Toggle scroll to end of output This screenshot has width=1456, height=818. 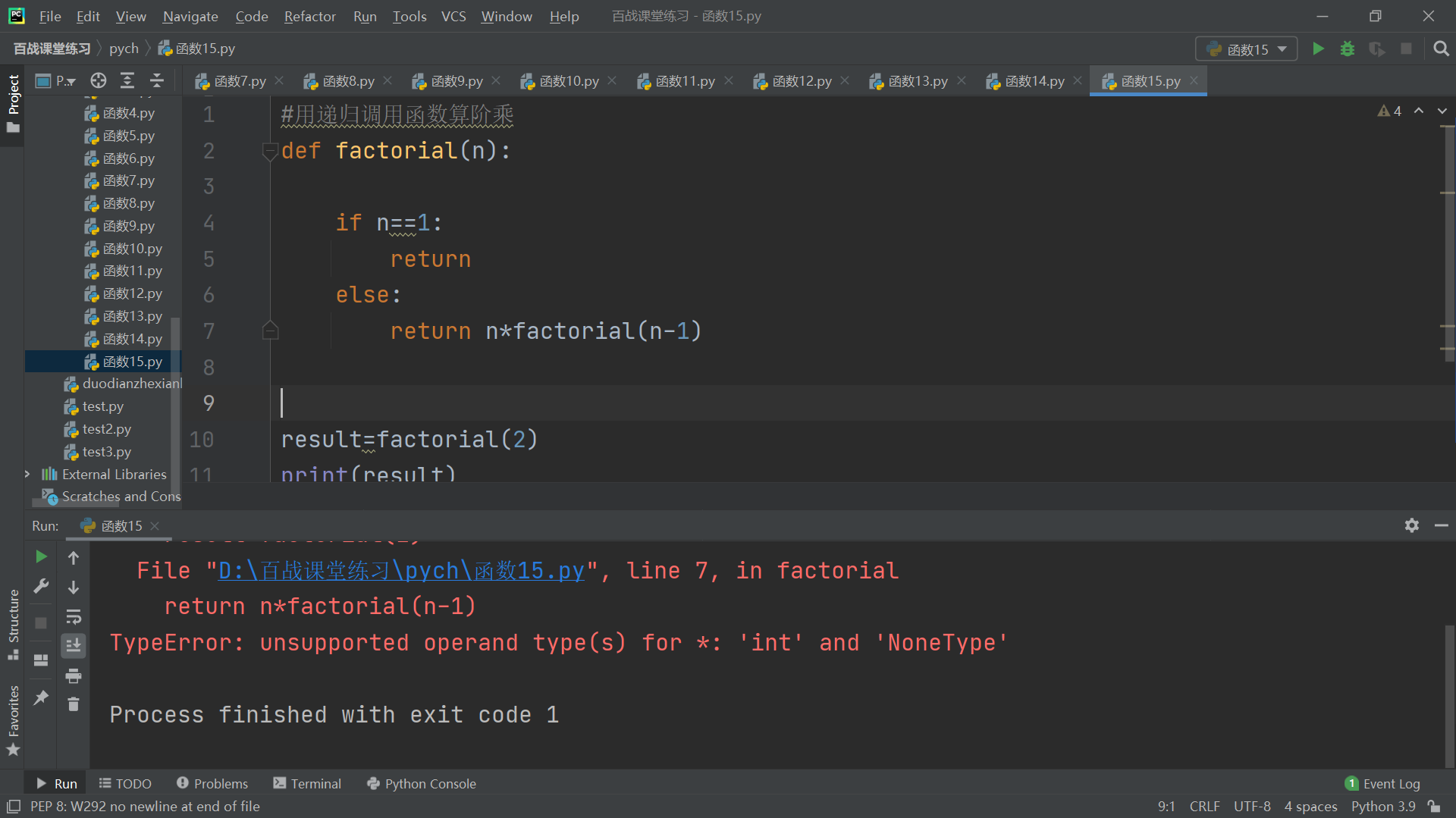pos(74,646)
